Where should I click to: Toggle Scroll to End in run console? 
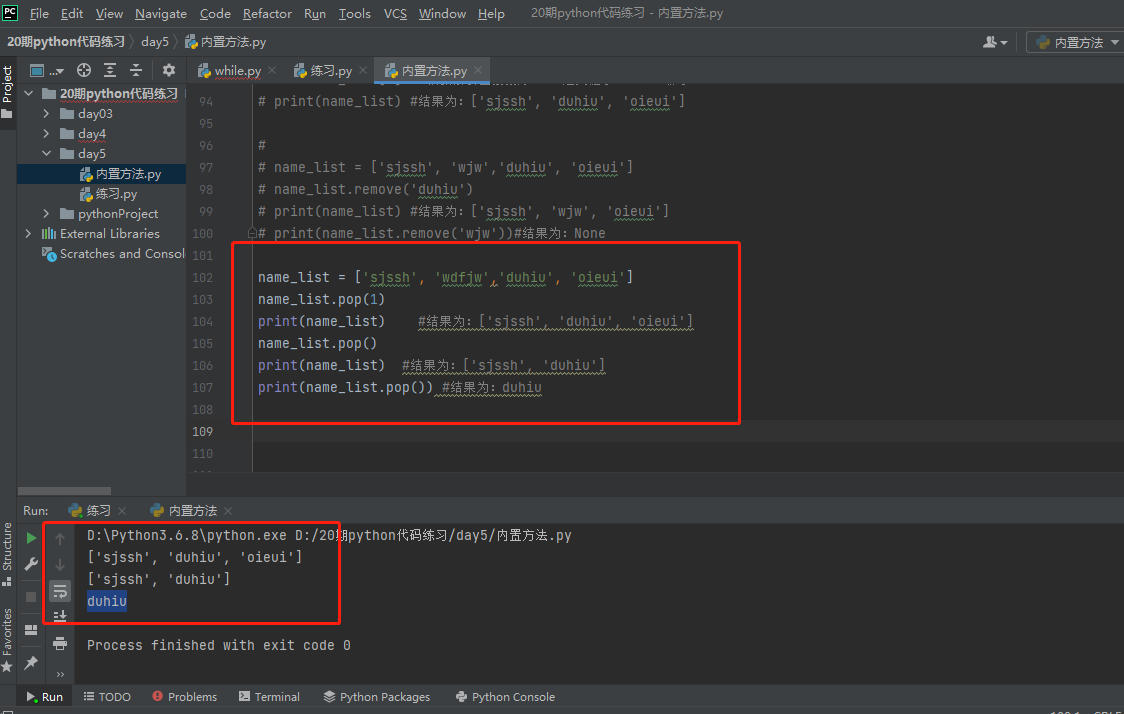[x=60, y=617]
